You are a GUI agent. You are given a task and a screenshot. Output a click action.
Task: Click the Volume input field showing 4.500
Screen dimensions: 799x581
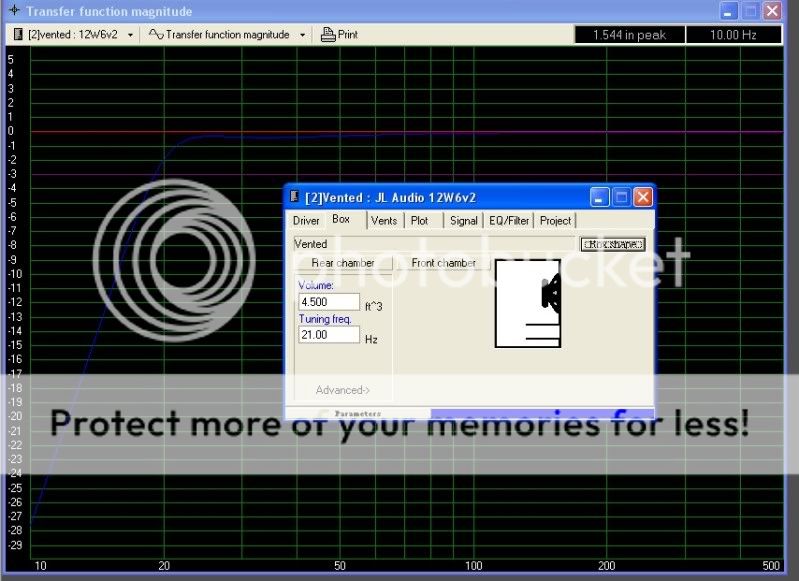coord(329,302)
